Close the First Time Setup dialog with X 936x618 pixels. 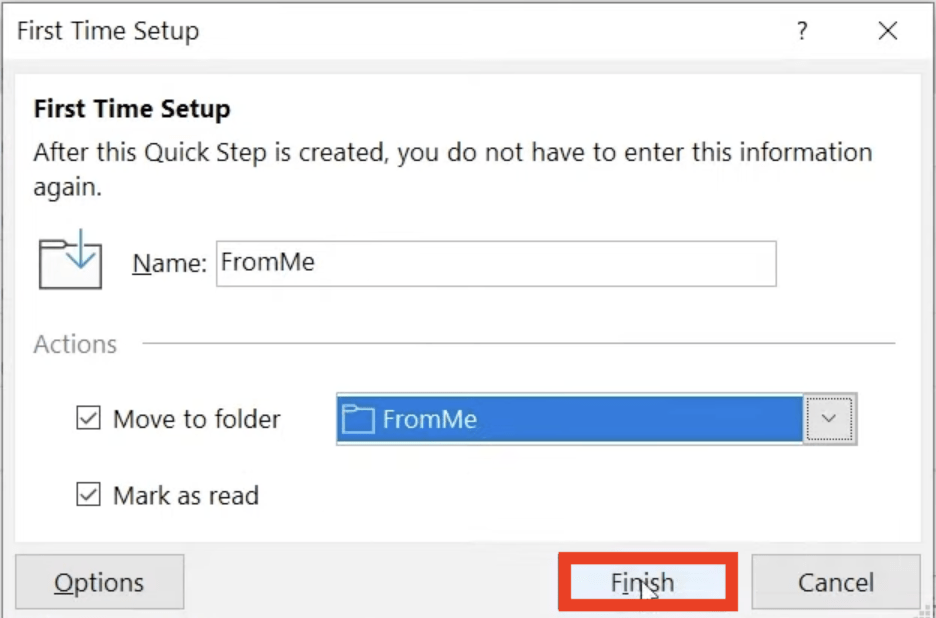[x=888, y=30]
